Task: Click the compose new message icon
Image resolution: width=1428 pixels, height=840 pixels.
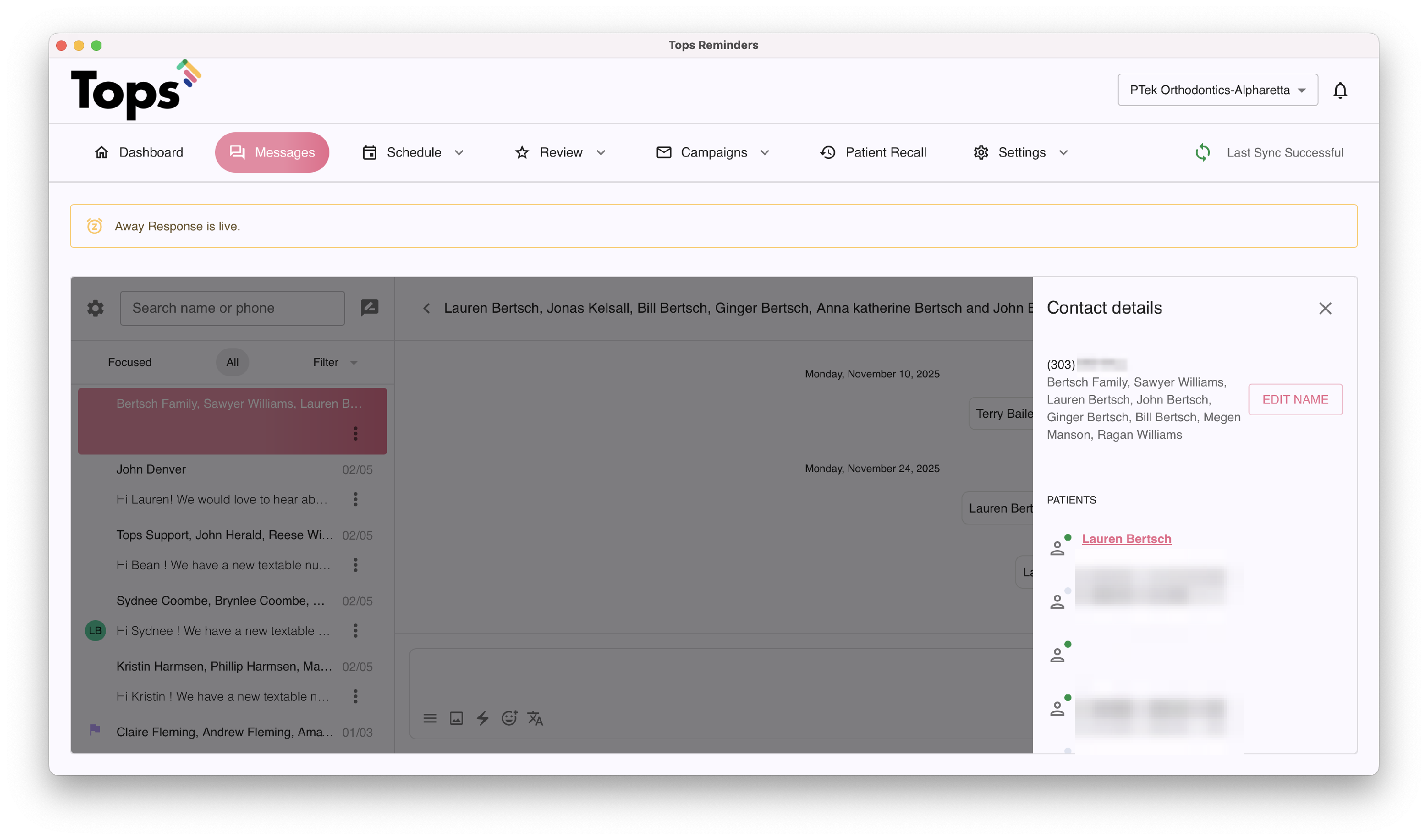Action: 369,307
